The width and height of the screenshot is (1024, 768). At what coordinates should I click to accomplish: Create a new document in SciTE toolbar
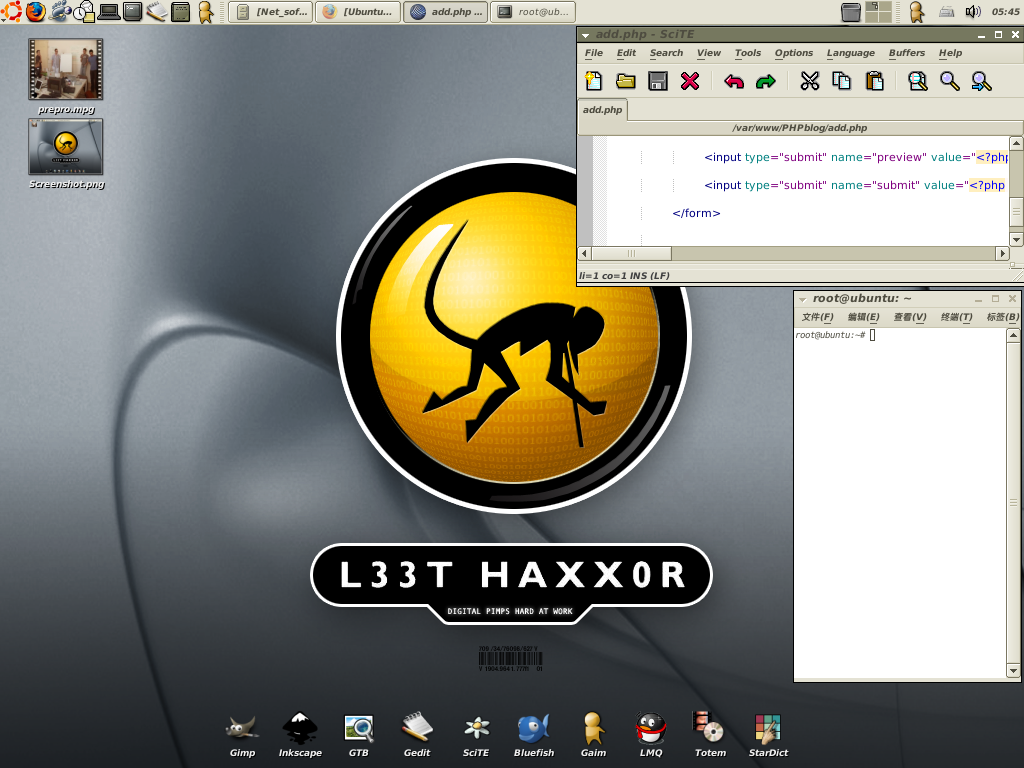(x=594, y=81)
